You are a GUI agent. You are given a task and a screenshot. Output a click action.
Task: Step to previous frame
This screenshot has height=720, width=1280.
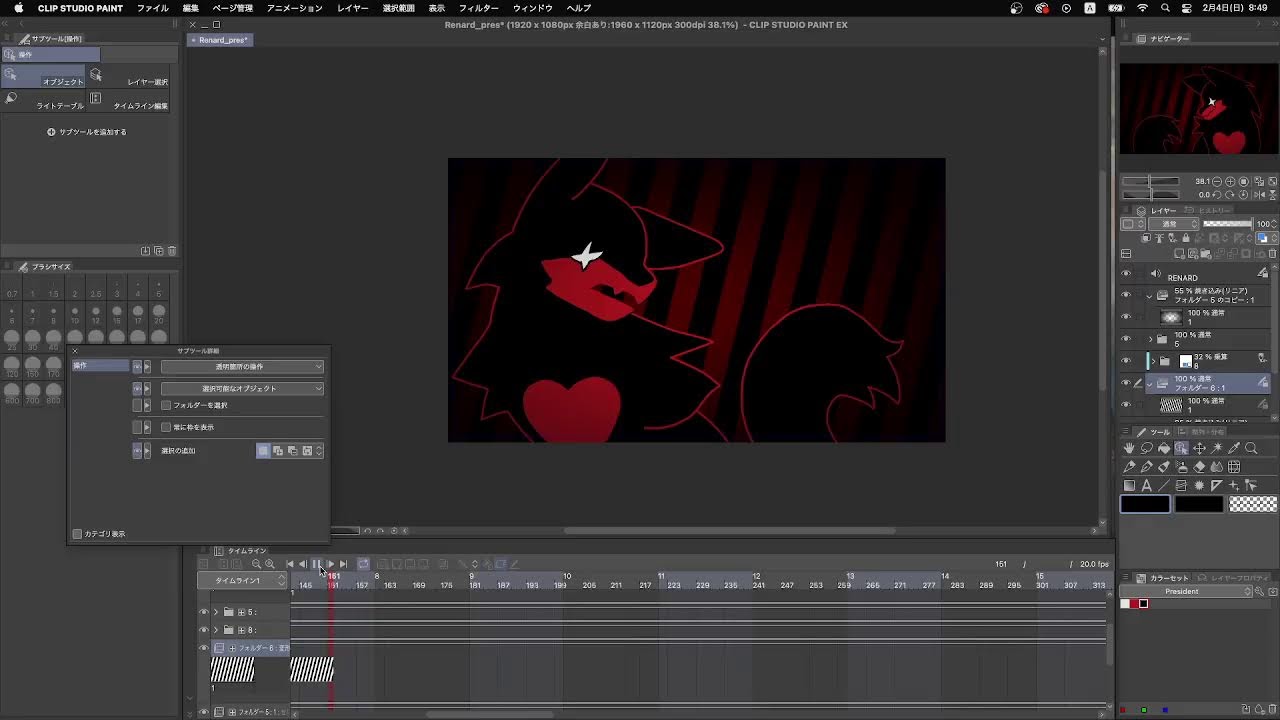point(302,564)
